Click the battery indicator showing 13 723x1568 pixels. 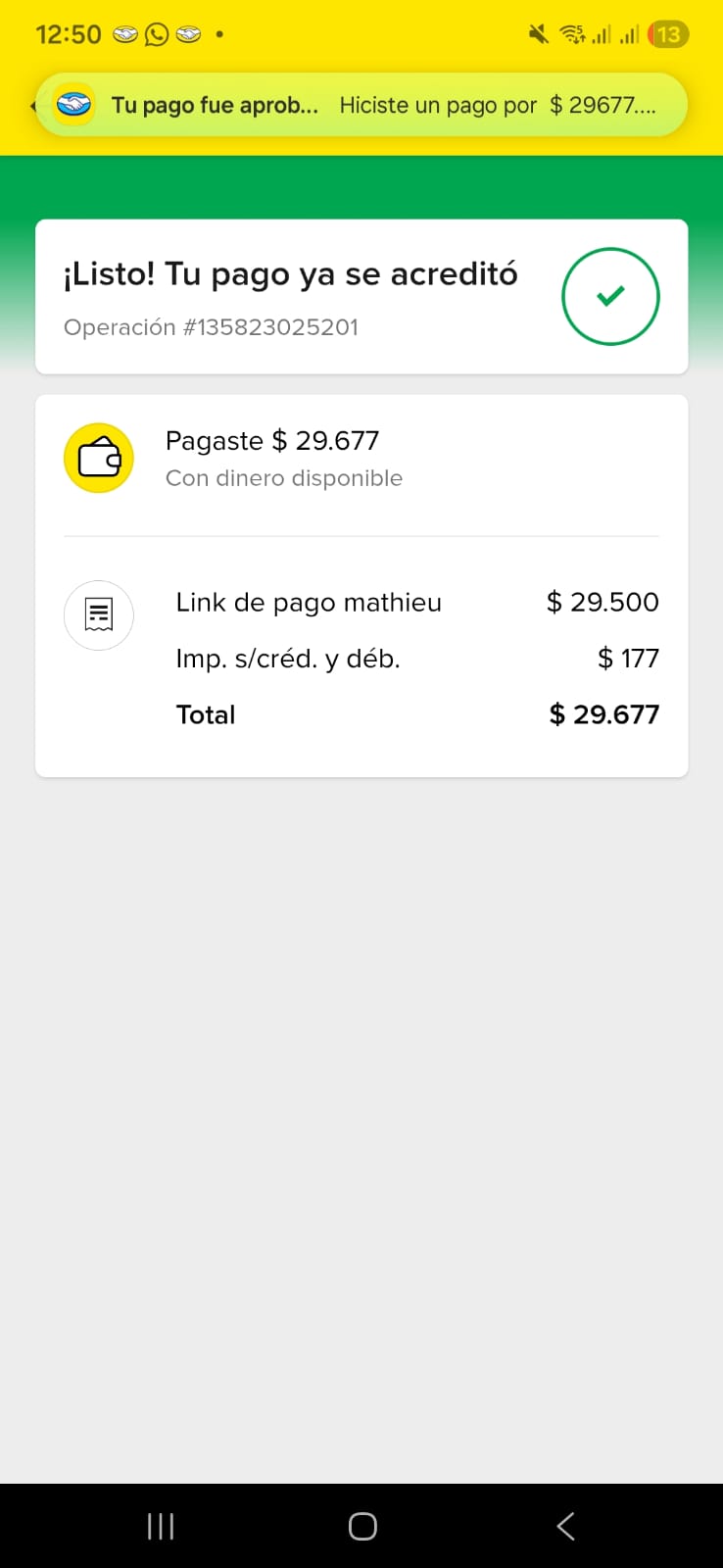(x=668, y=35)
